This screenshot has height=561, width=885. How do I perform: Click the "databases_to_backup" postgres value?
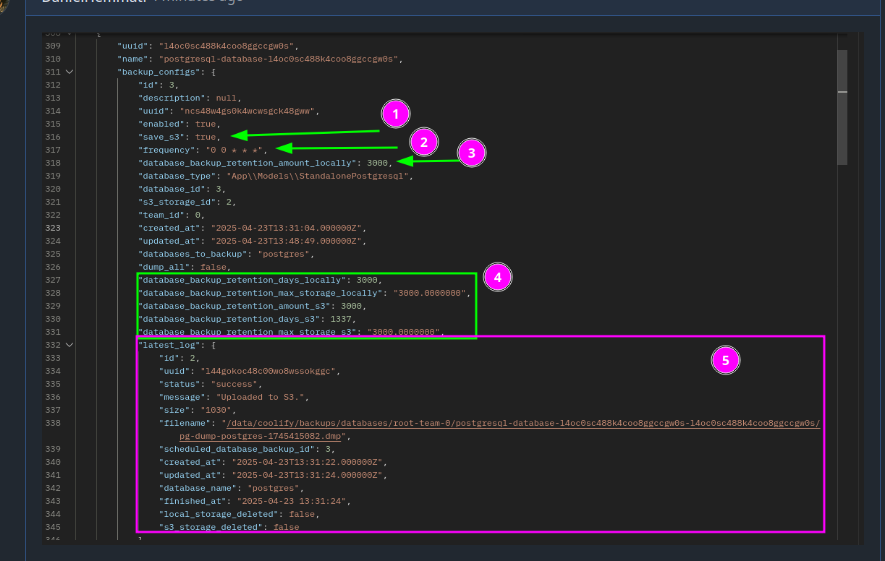click(284, 254)
